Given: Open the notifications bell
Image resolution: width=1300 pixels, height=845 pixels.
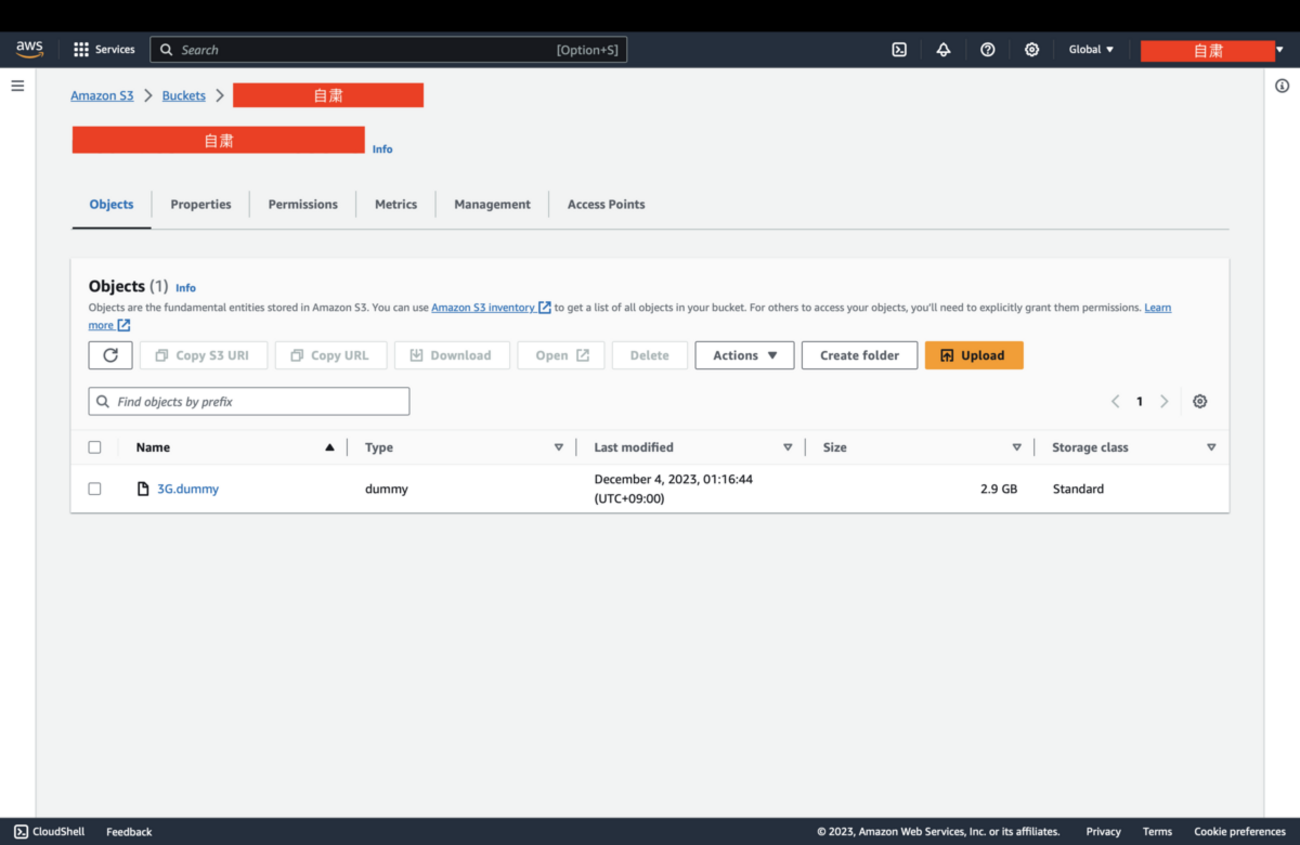Looking at the screenshot, I should point(943,49).
